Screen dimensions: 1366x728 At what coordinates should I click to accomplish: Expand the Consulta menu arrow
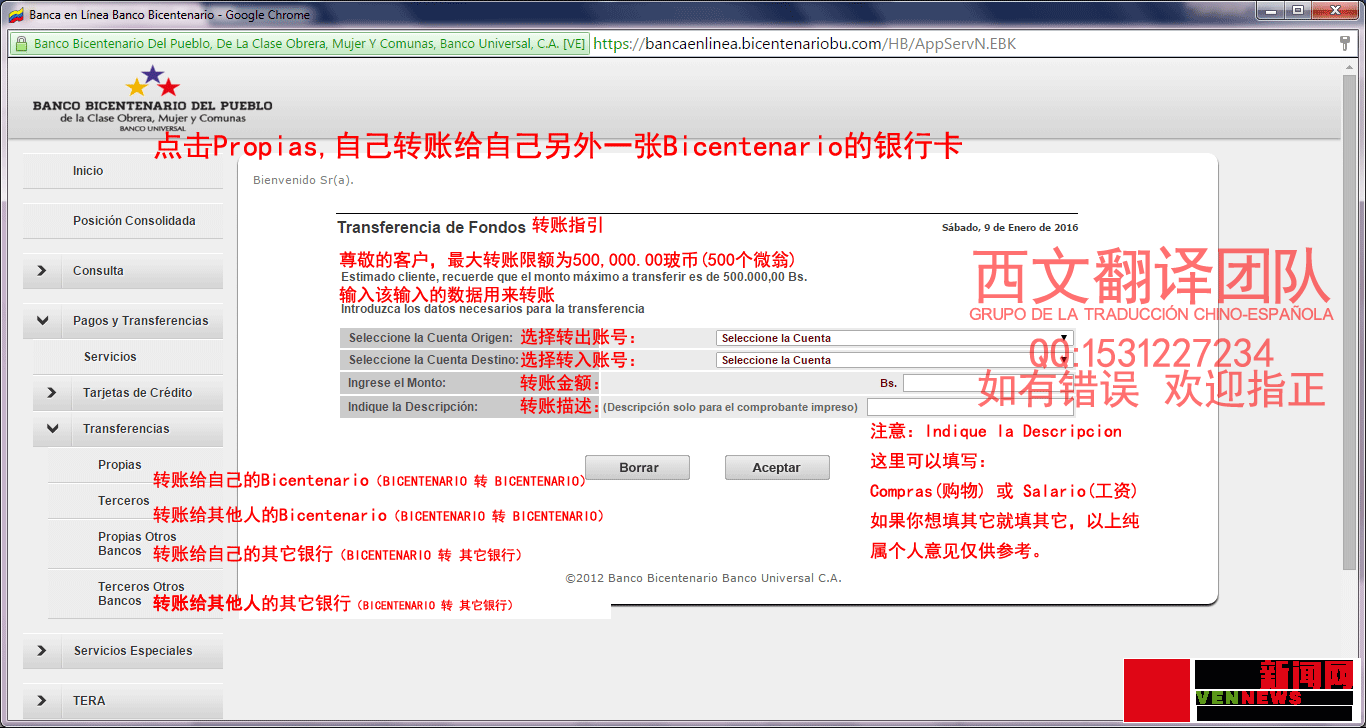point(41,271)
